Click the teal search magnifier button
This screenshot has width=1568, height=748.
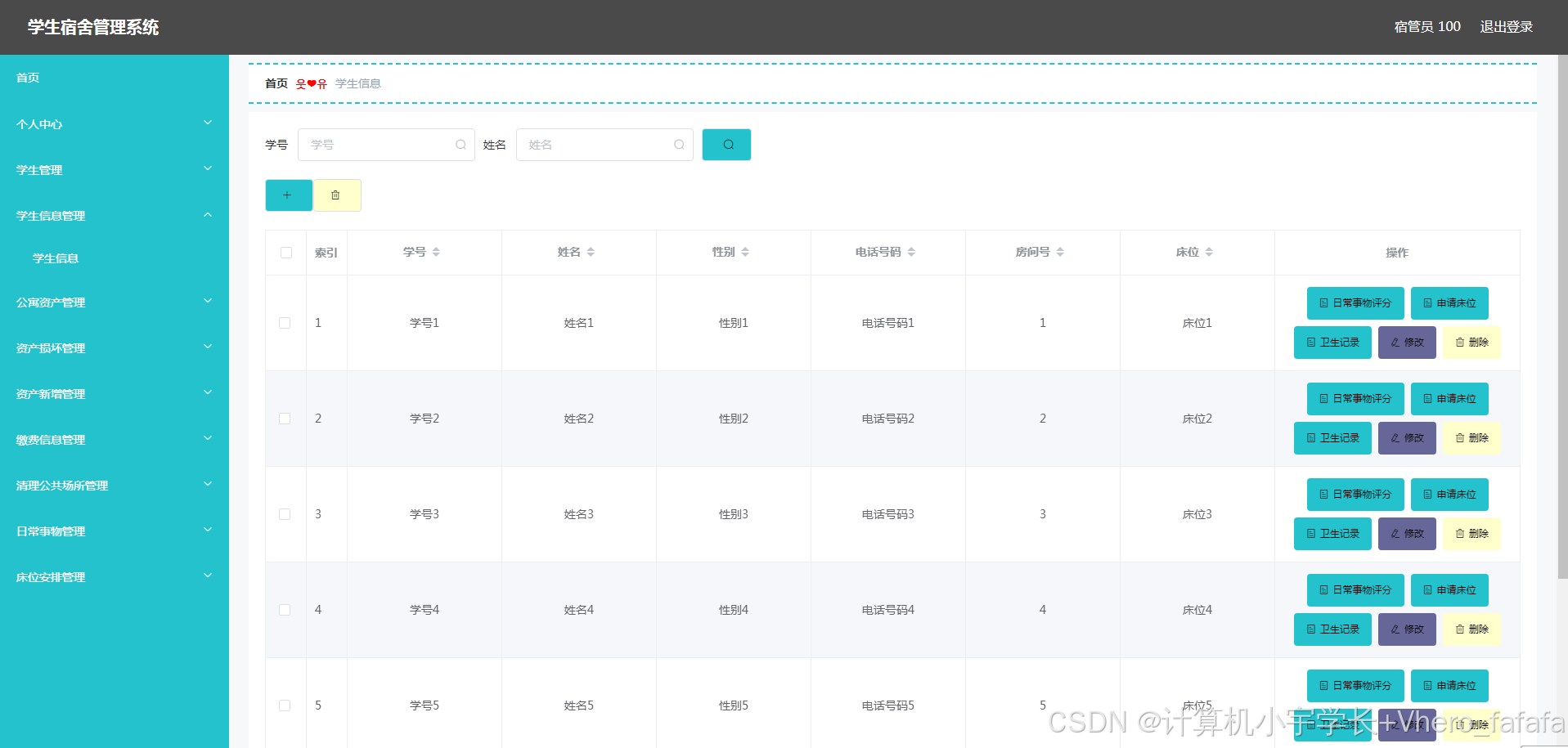tap(726, 144)
